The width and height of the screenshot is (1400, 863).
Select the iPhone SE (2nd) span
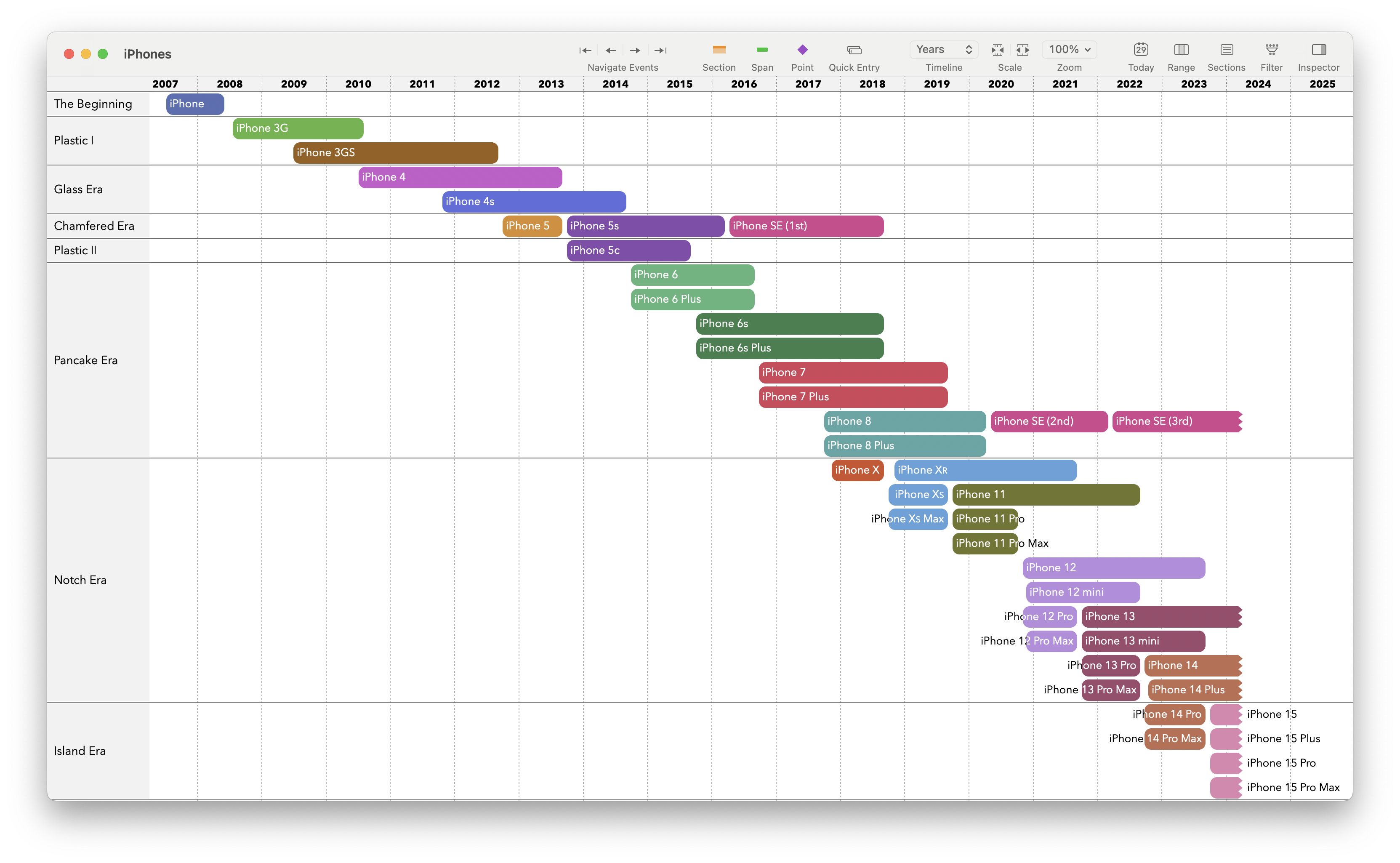[x=1049, y=421]
